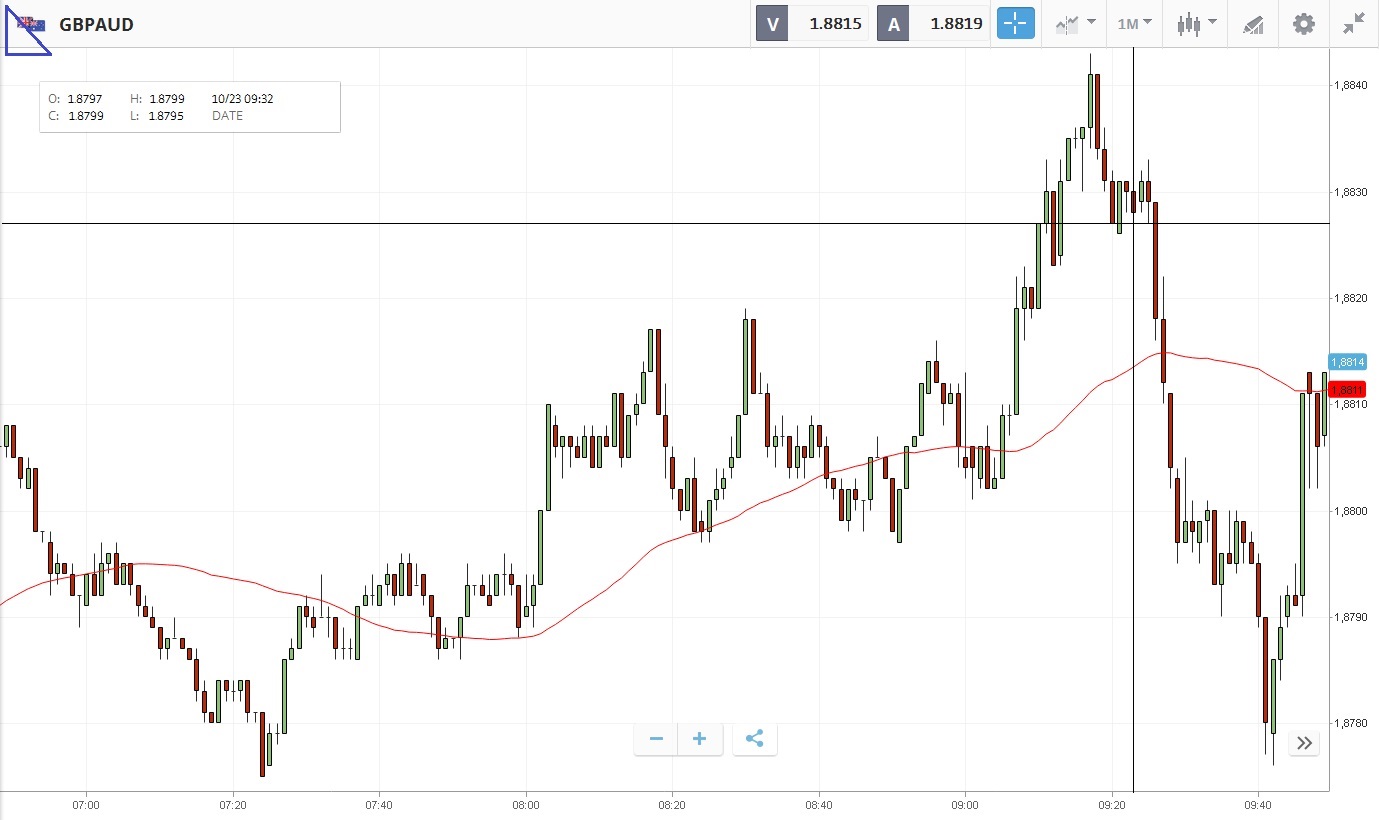Image resolution: width=1379 pixels, height=820 pixels.
Task: Zoom in chart with plus button
Action: pos(700,739)
